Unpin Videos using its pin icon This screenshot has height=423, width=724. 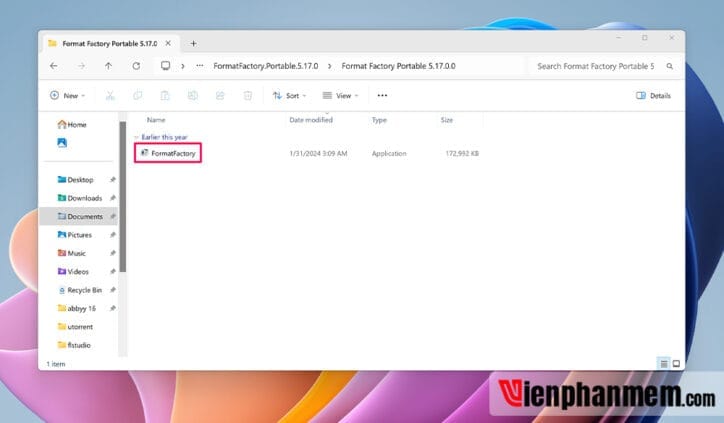[113, 272]
